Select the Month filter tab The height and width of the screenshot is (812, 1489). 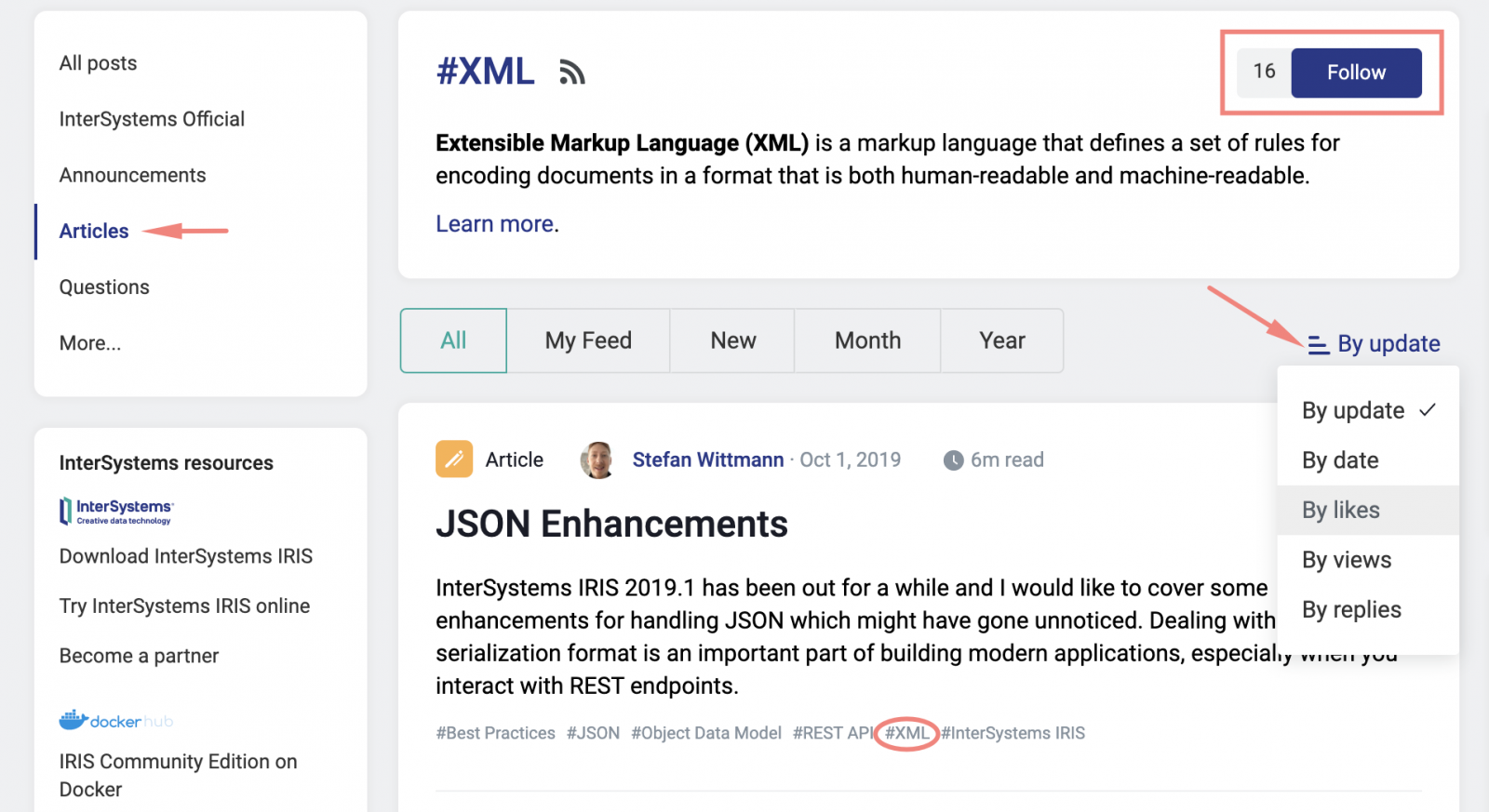[x=867, y=340]
